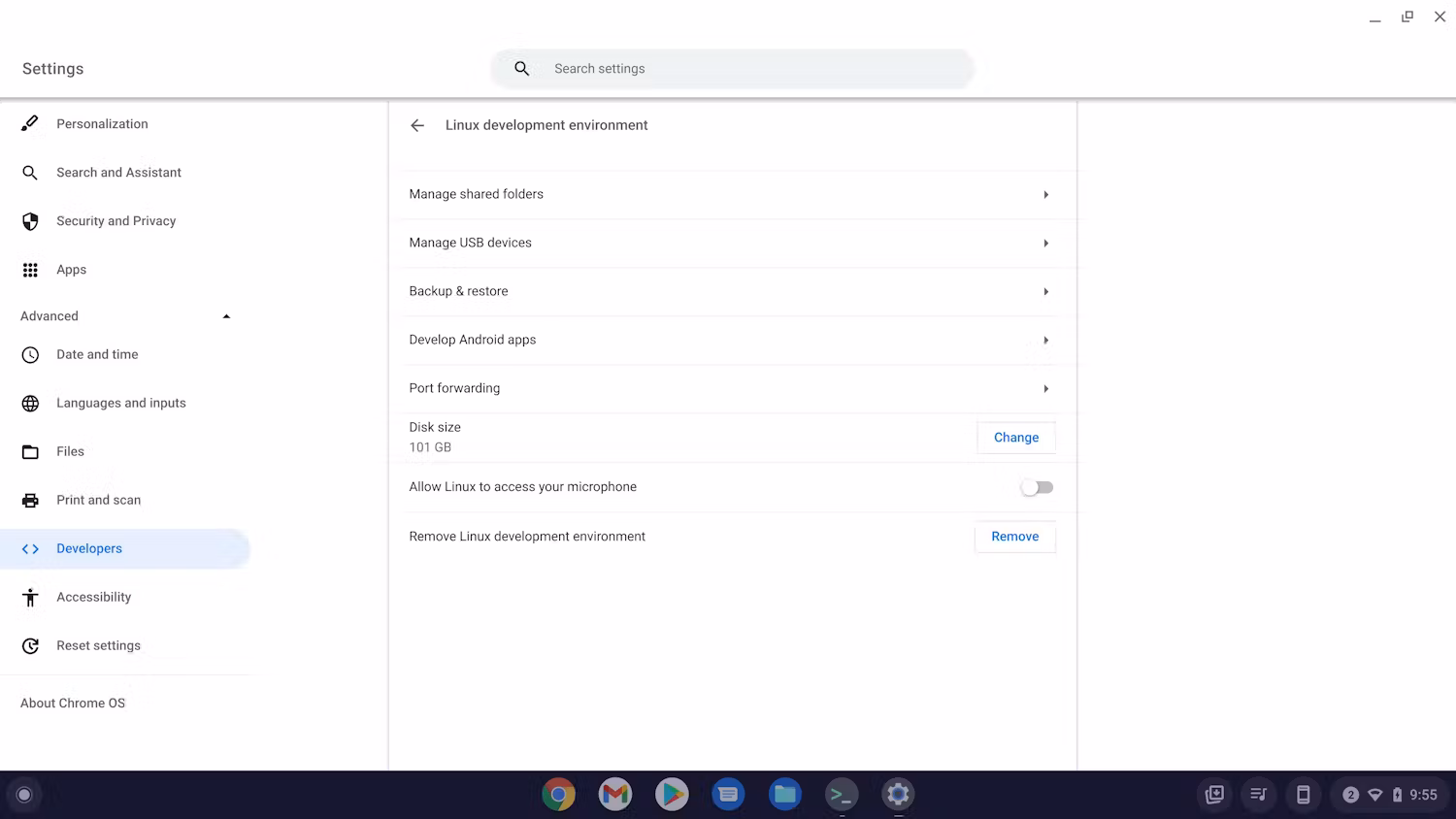The image size is (1456, 819).
Task: Open Phone Hub from the status tray
Action: point(1304,794)
